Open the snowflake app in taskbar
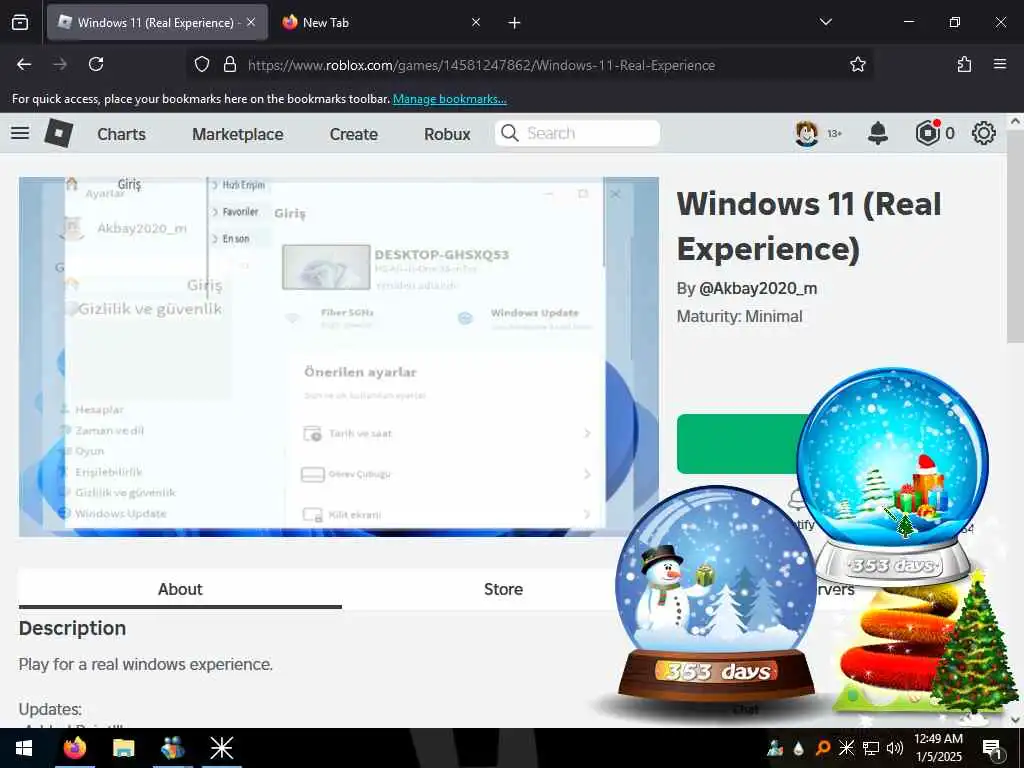 (x=221, y=748)
